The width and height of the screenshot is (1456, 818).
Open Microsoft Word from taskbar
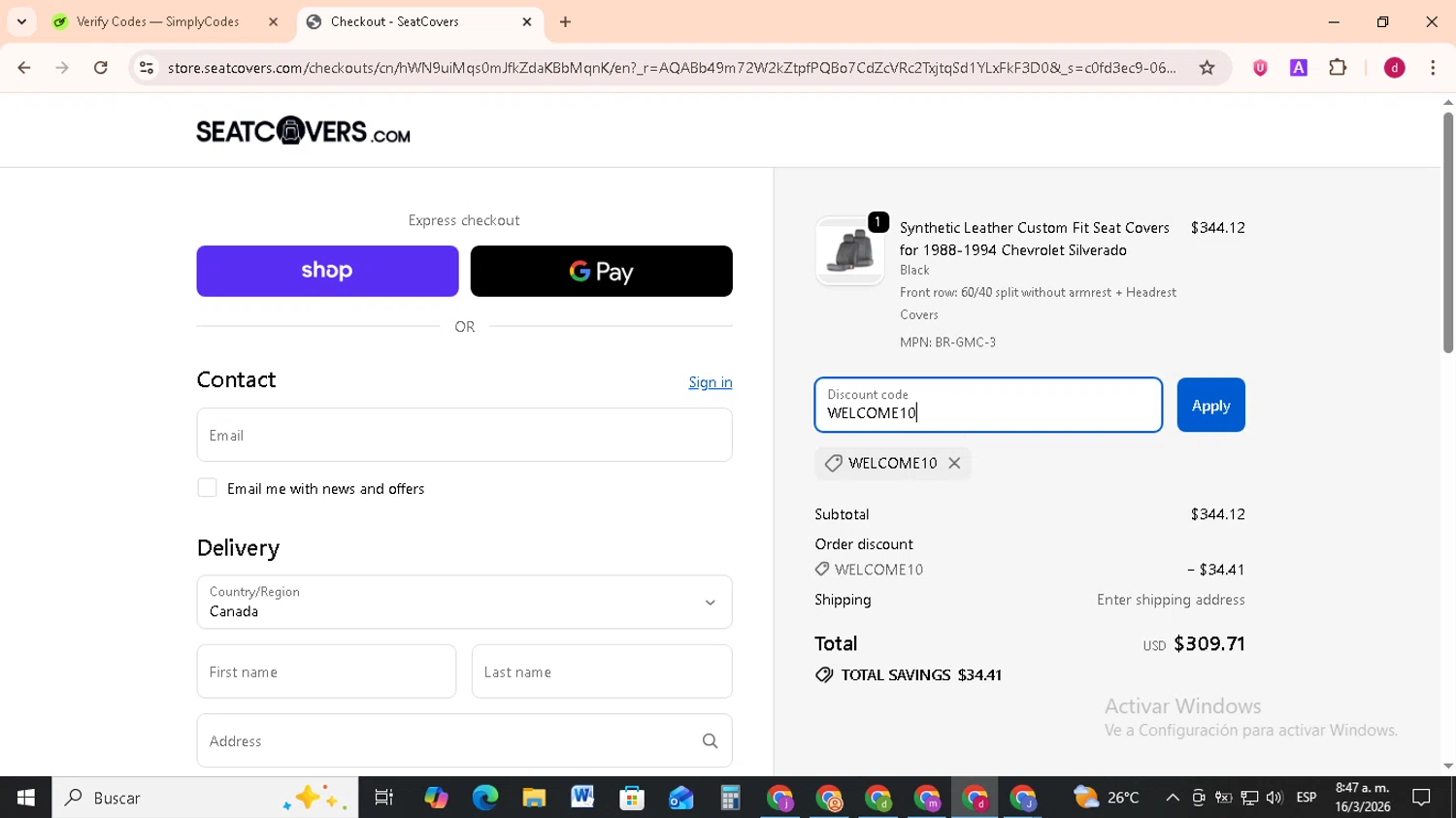click(x=582, y=798)
